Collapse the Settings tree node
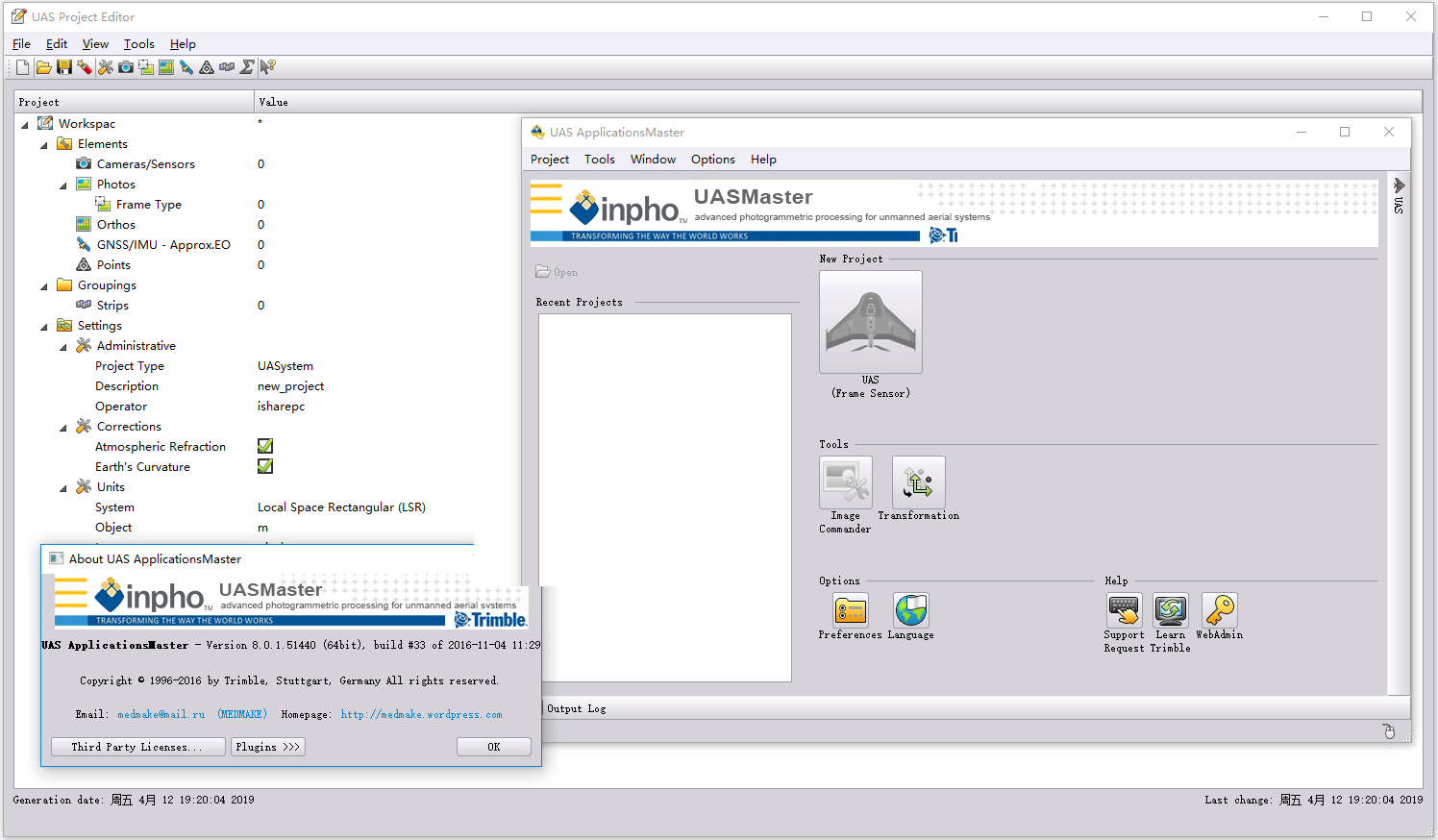Screen dimensions: 1438x840 pos(44,327)
